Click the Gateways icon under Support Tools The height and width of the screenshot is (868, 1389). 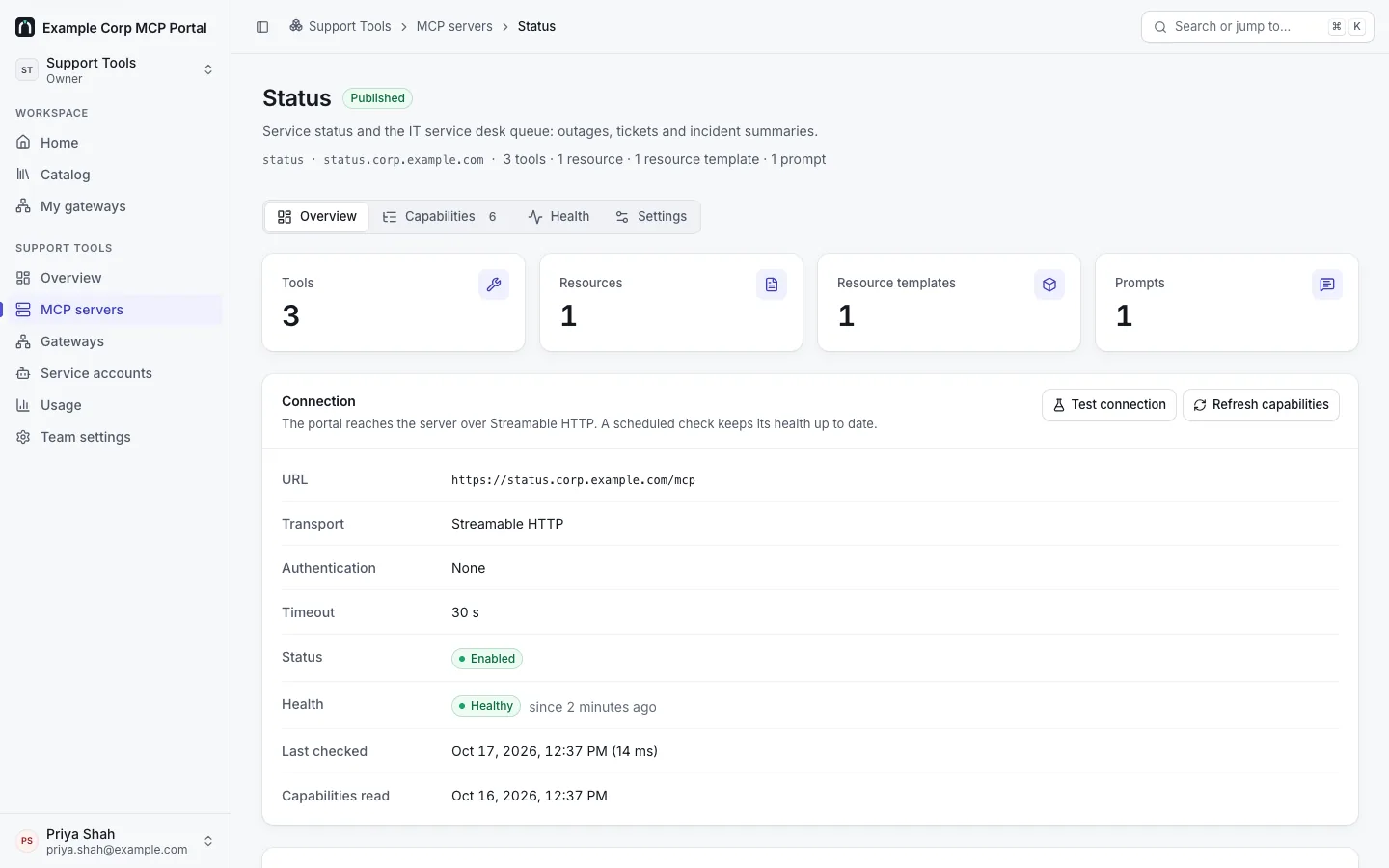(x=23, y=341)
